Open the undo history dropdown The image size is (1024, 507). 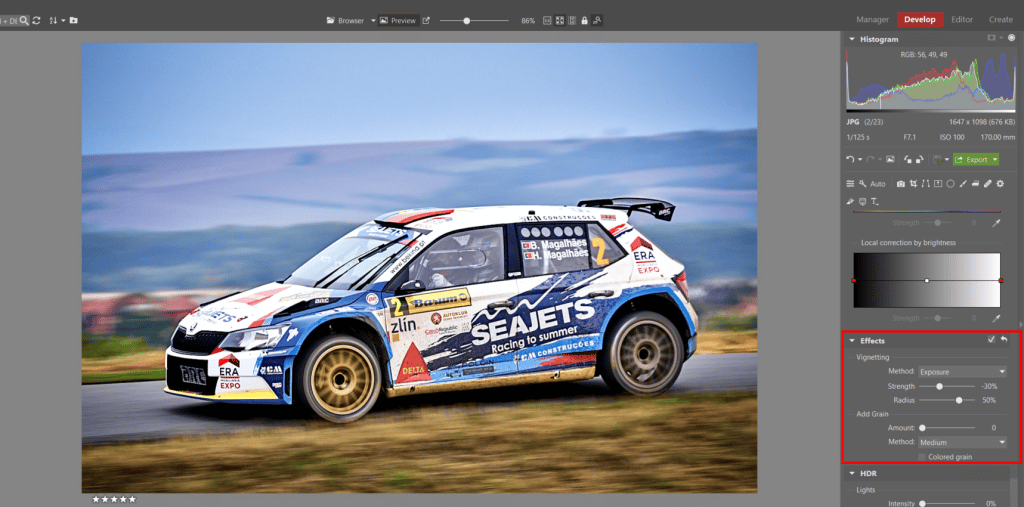[860, 159]
